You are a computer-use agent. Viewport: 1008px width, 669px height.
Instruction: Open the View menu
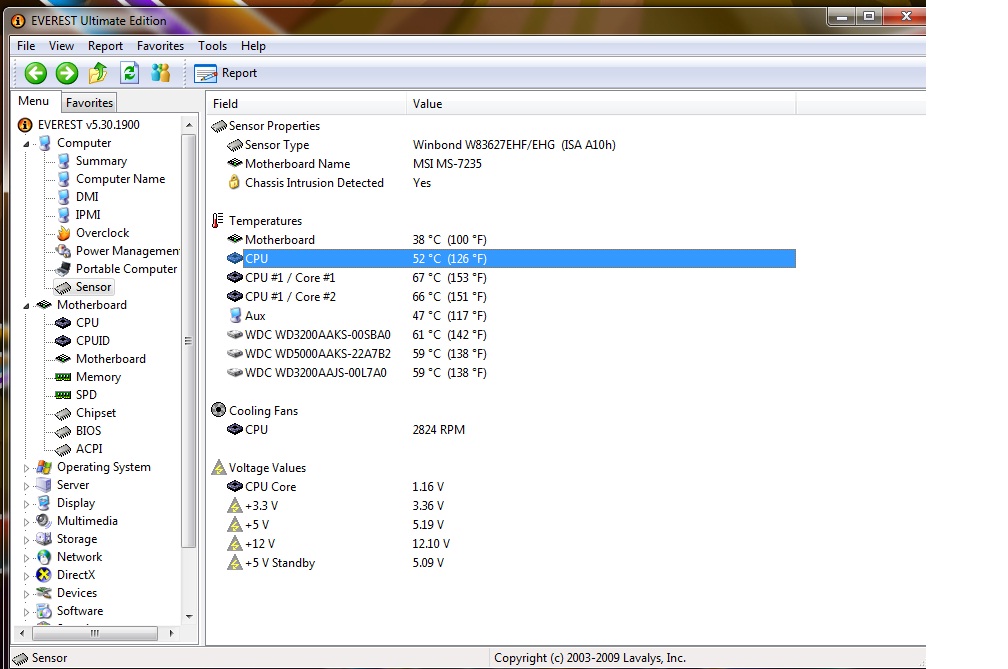tap(61, 46)
